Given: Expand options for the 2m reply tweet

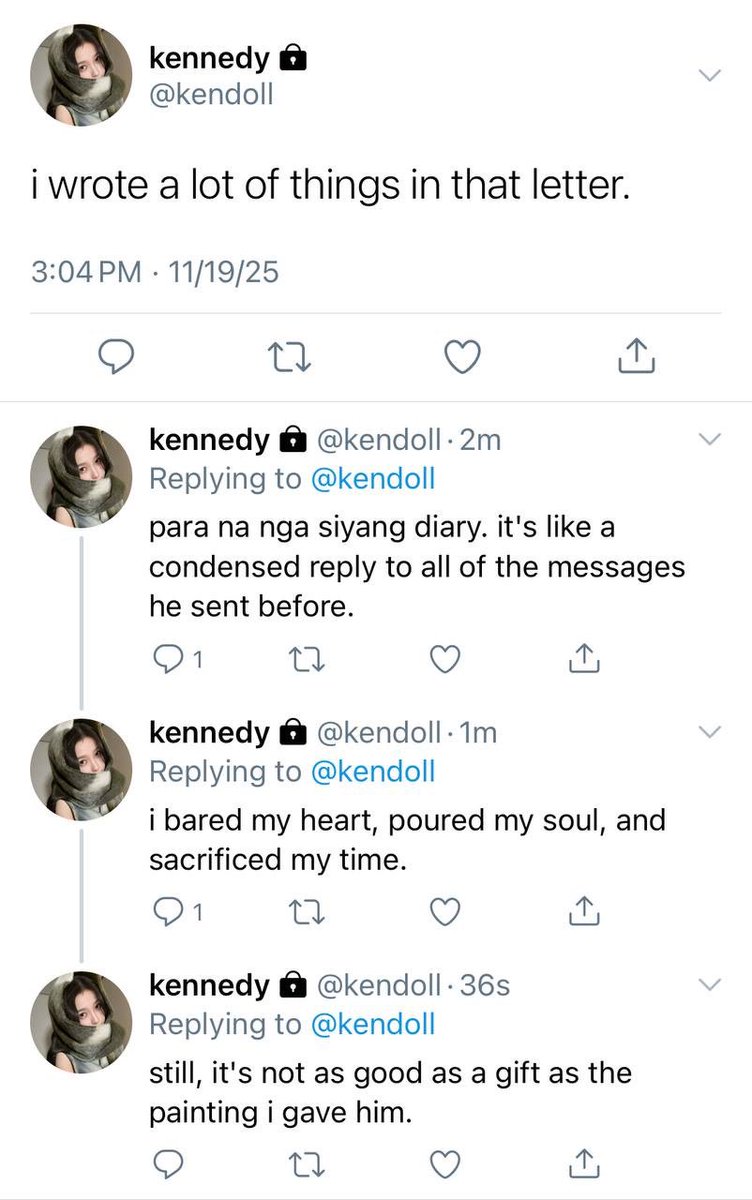Looking at the screenshot, I should point(709,440).
